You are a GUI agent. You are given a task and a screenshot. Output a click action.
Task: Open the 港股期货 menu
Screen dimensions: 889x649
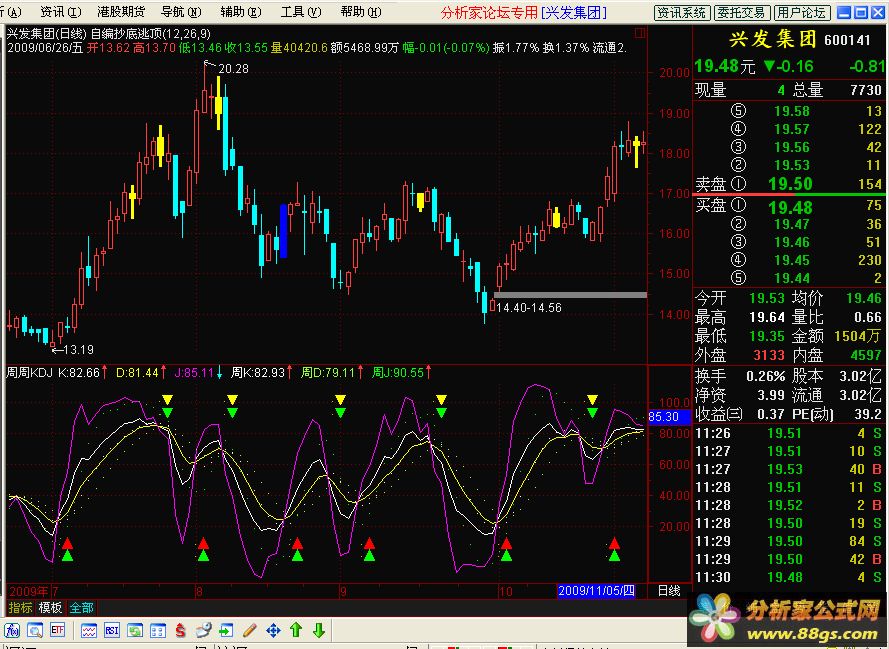pyautogui.click(x=121, y=12)
